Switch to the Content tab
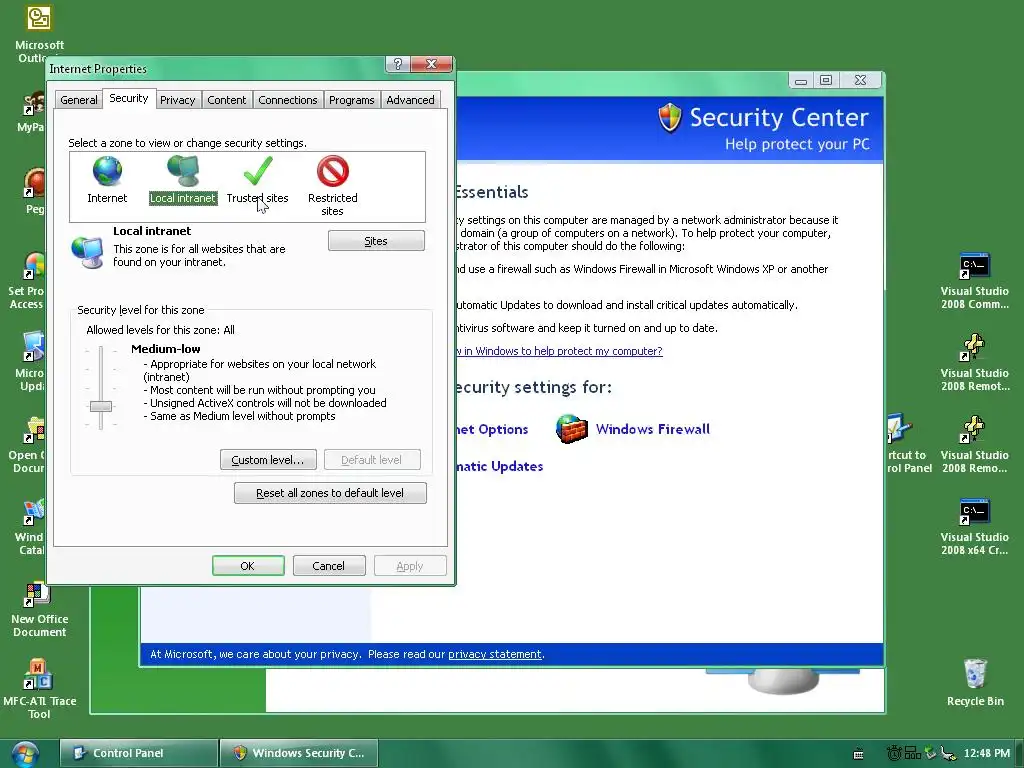 point(227,100)
